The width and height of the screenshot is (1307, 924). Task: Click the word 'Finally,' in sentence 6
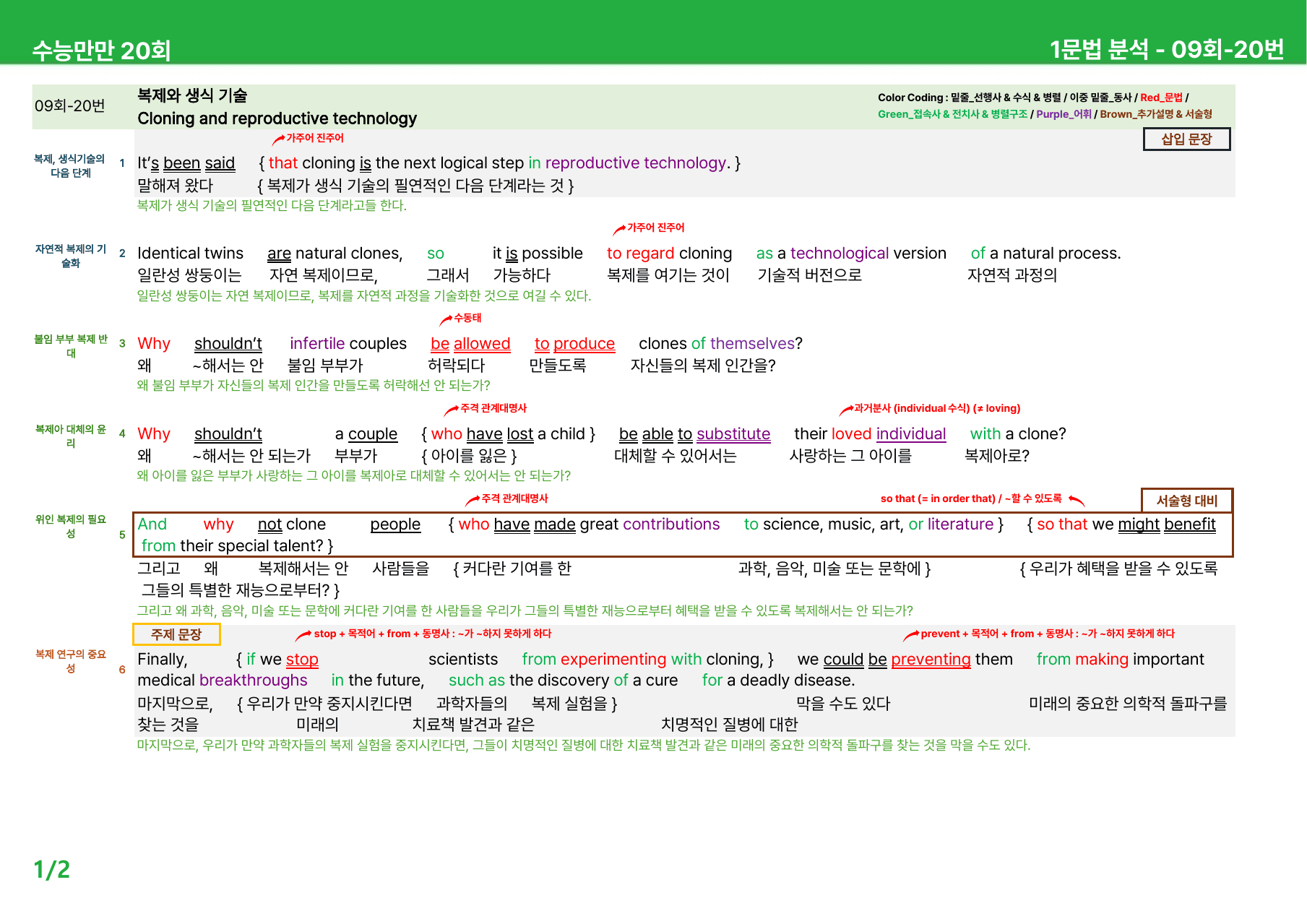coord(163,660)
